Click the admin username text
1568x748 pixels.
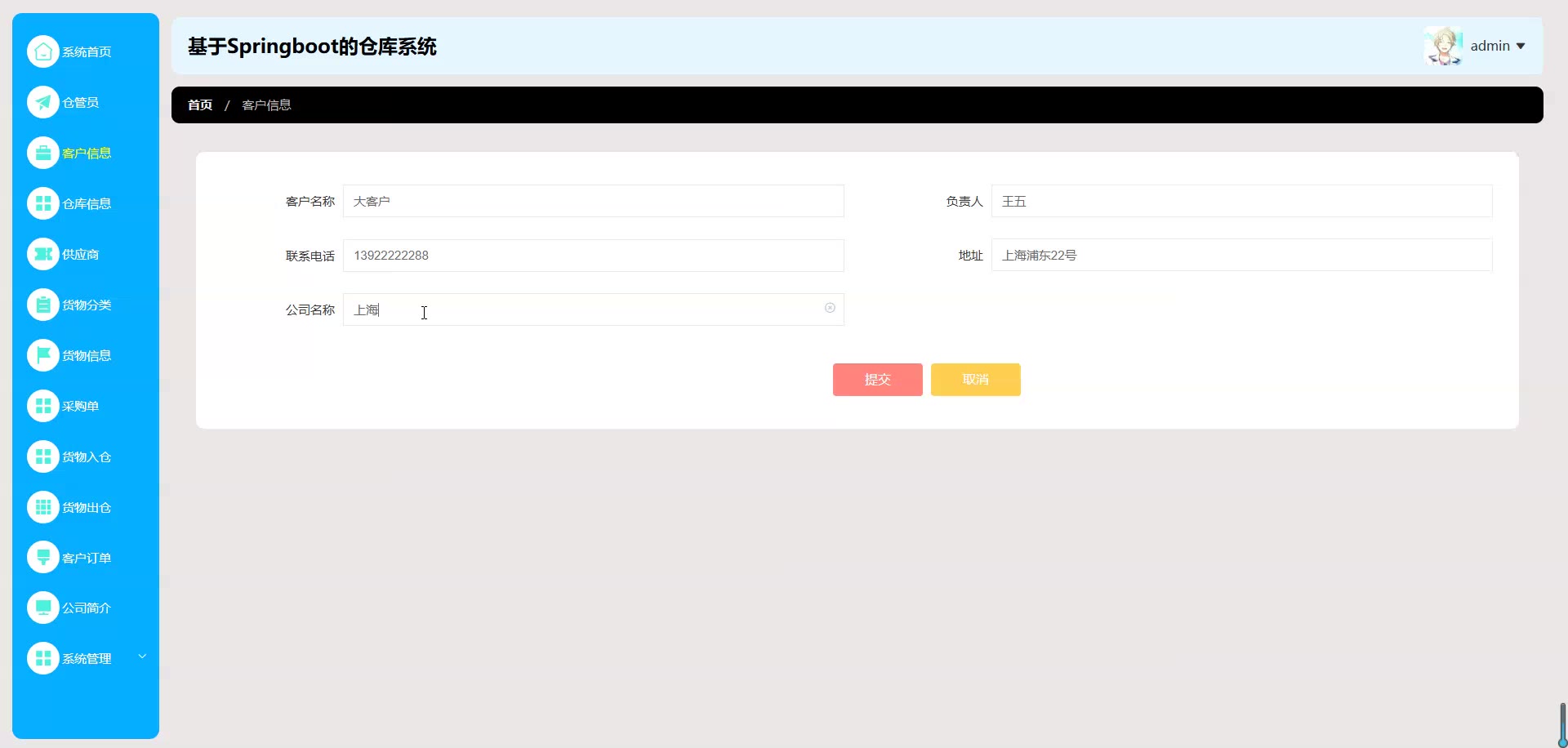(x=1490, y=46)
